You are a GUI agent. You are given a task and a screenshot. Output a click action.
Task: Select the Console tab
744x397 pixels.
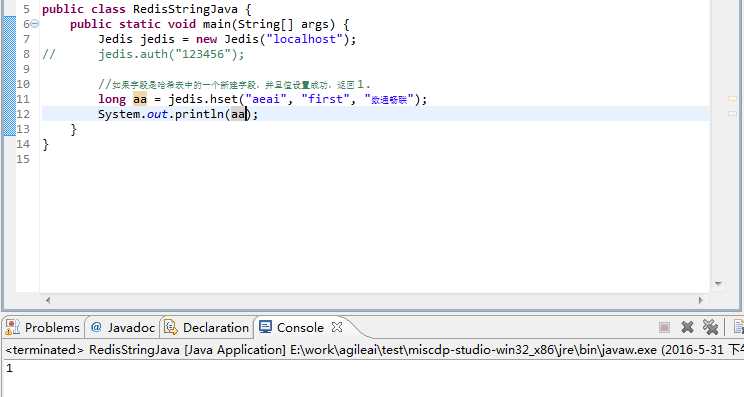pyautogui.click(x=292, y=328)
